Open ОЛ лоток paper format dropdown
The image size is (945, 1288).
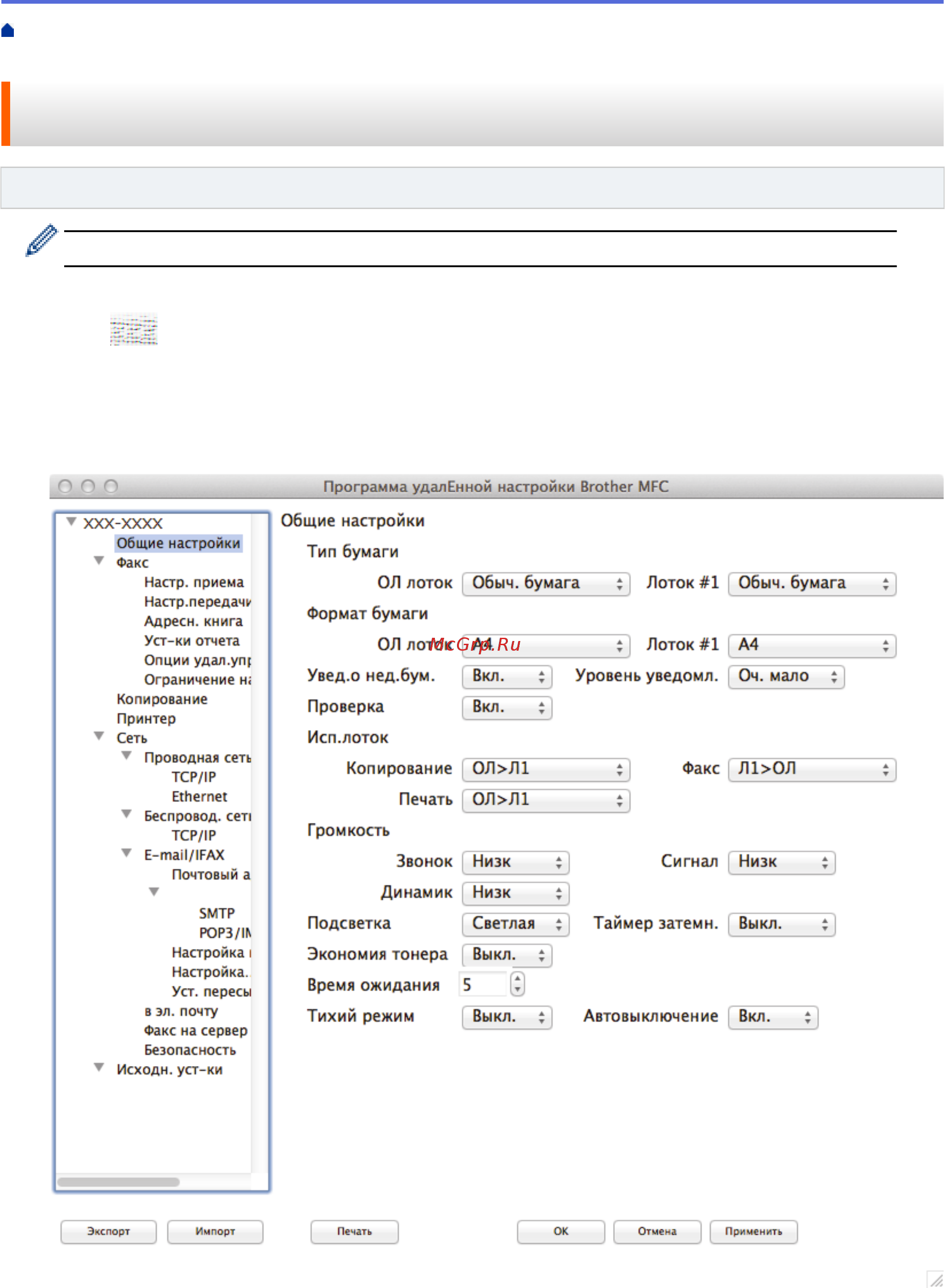pyautogui.click(x=546, y=646)
